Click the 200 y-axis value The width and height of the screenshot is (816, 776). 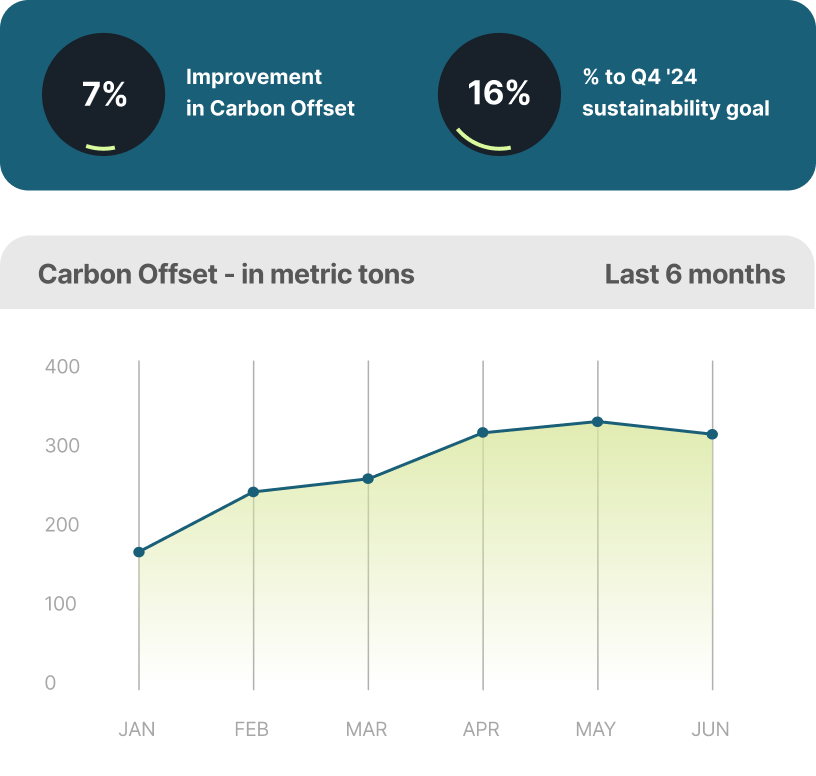point(62,525)
